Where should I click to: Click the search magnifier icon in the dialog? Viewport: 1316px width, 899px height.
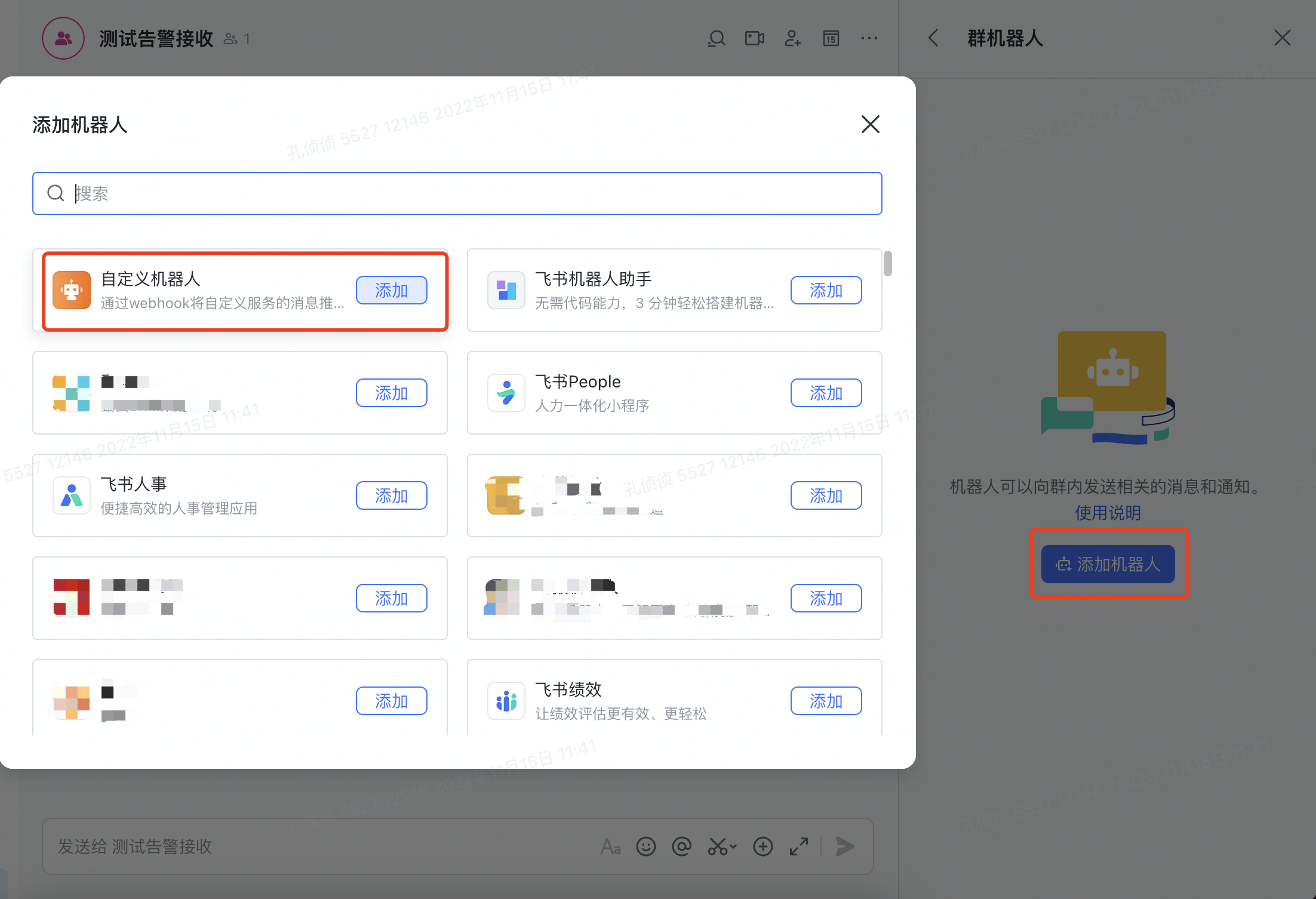pos(56,193)
